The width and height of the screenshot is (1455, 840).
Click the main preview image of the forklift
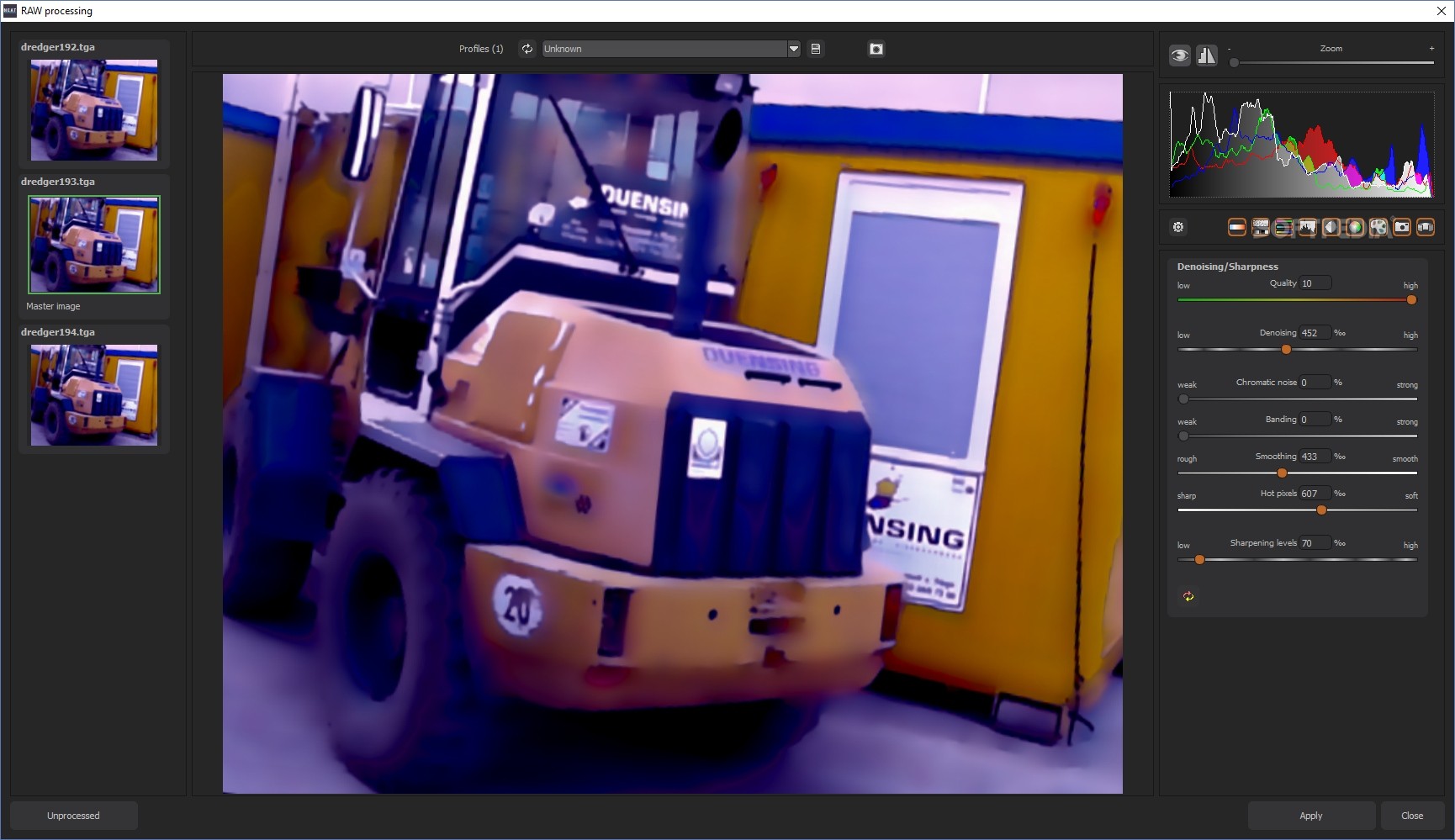point(672,434)
